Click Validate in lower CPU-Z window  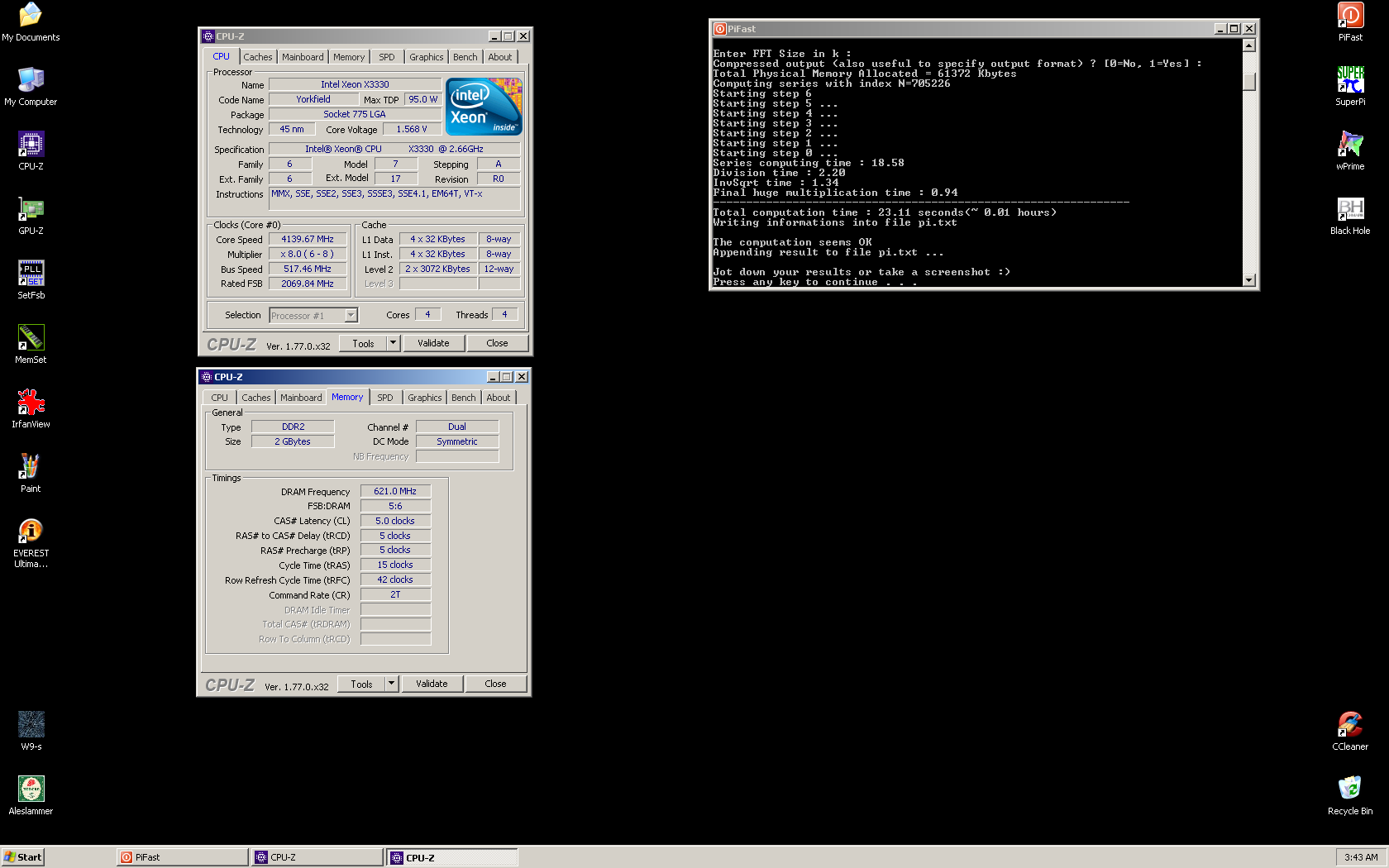point(432,684)
